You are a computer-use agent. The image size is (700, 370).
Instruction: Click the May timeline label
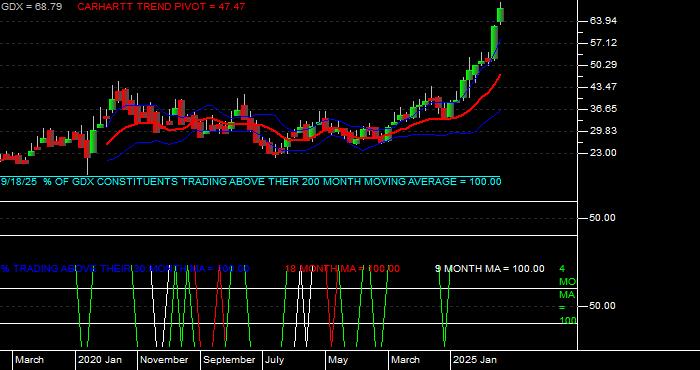click(338, 360)
